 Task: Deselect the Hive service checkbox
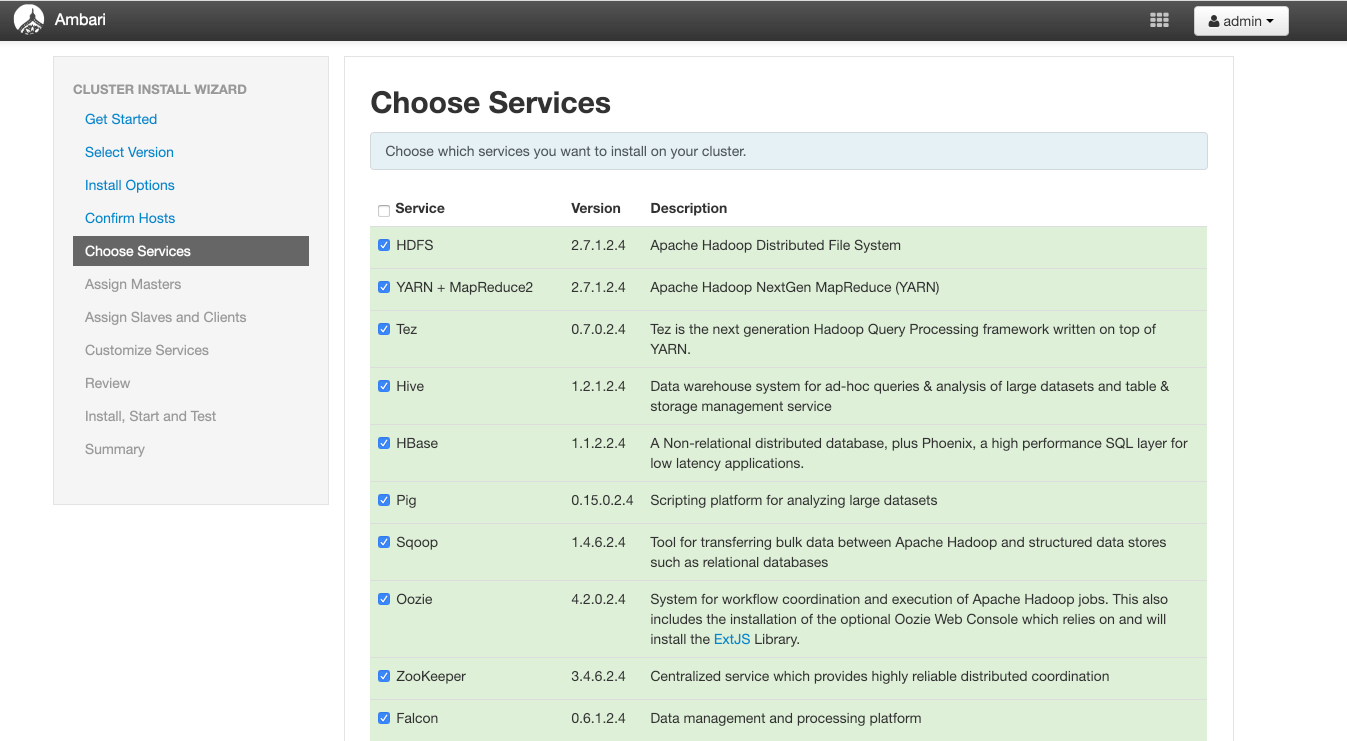384,386
